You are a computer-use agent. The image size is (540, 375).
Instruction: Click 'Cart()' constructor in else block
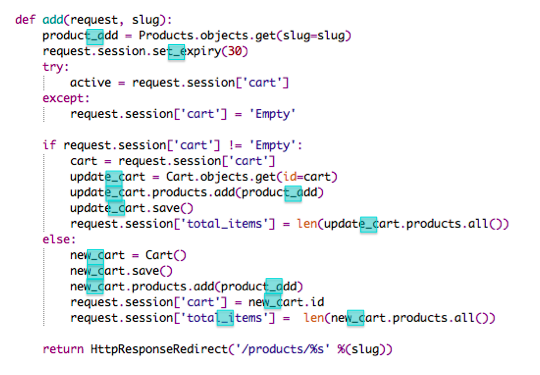[x=166, y=255]
